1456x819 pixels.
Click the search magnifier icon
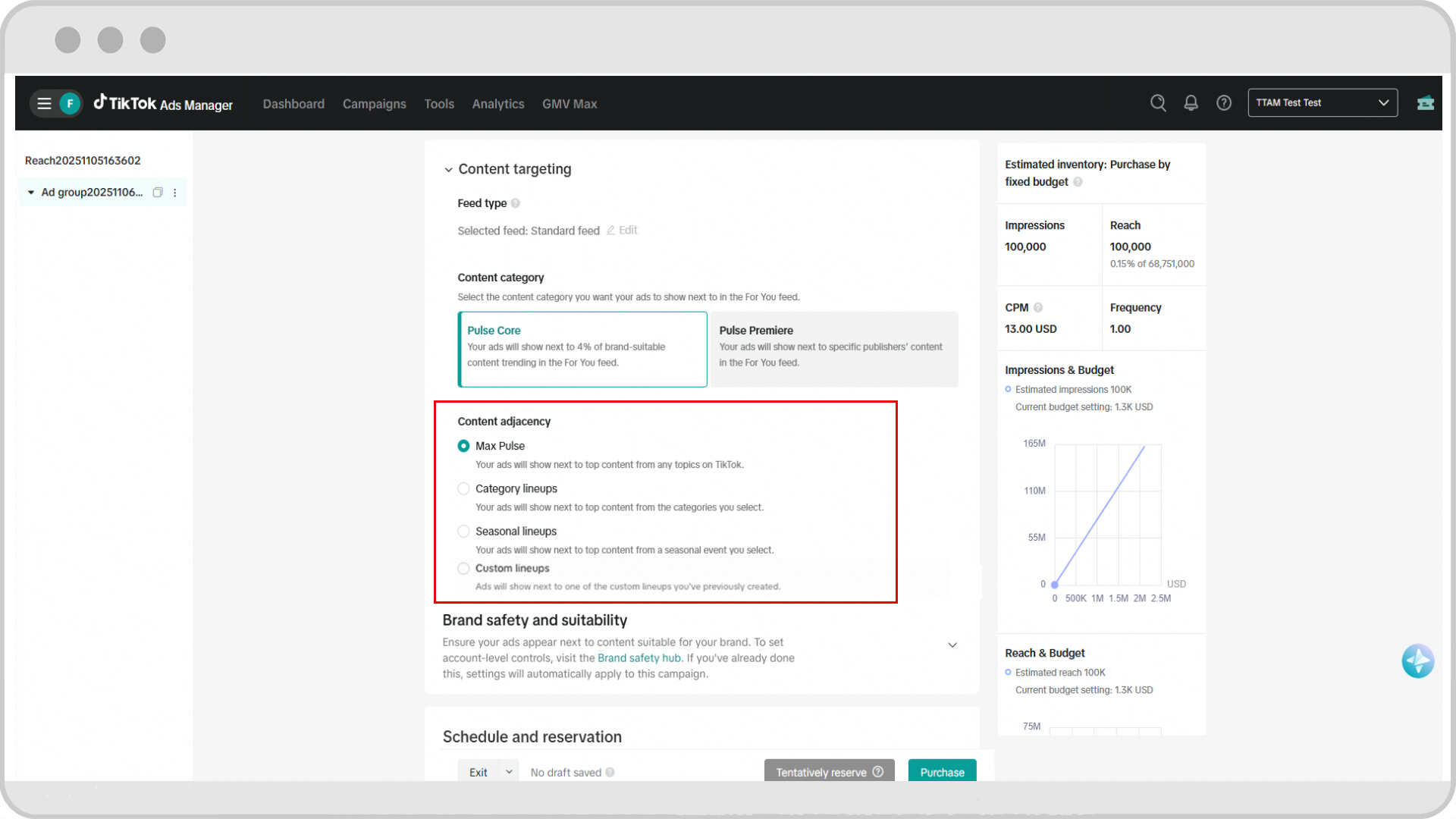pyautogui.click(x=1157, y=103)
